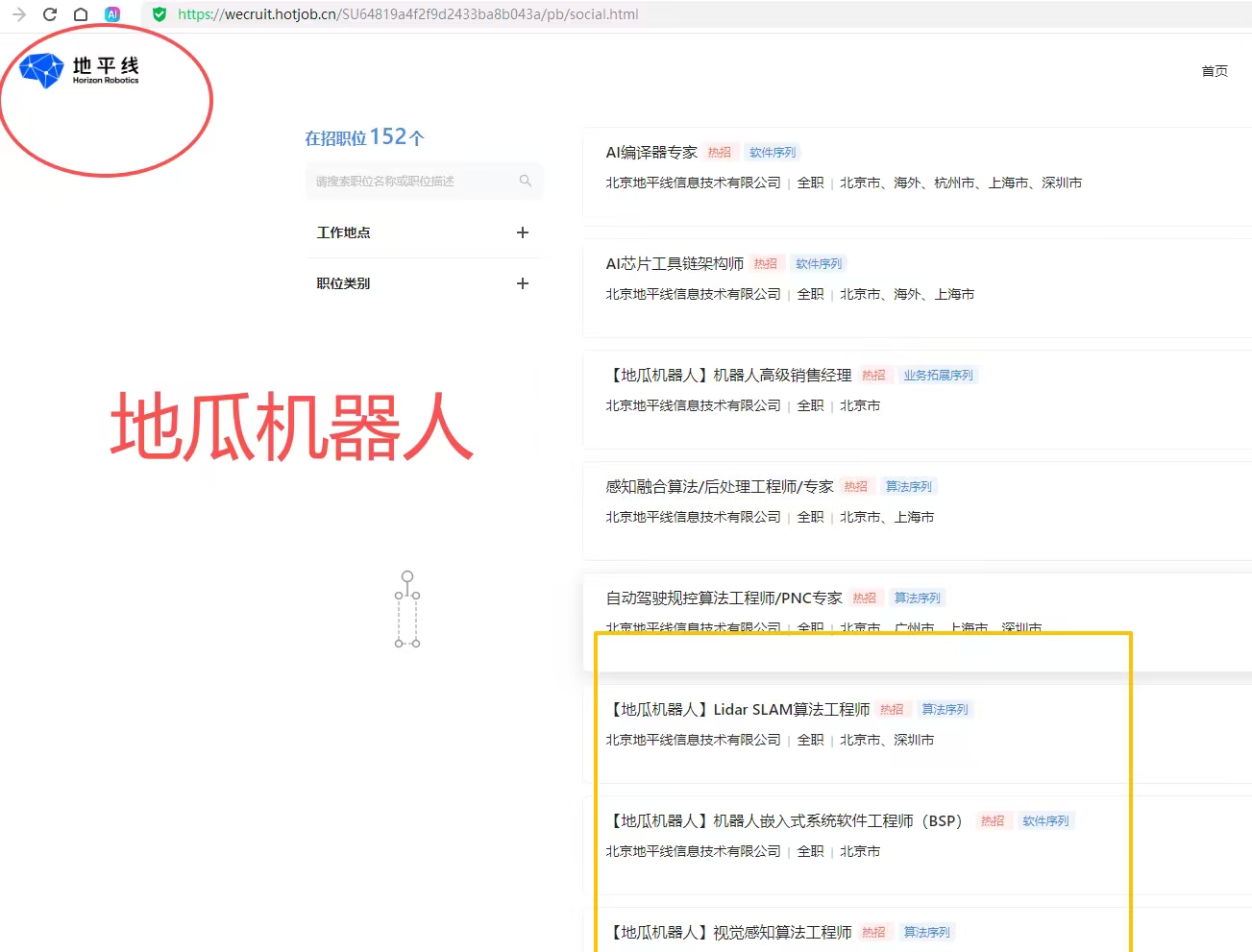Click 软件序列 tag on AI编译器专家

(x=773, y=152)
